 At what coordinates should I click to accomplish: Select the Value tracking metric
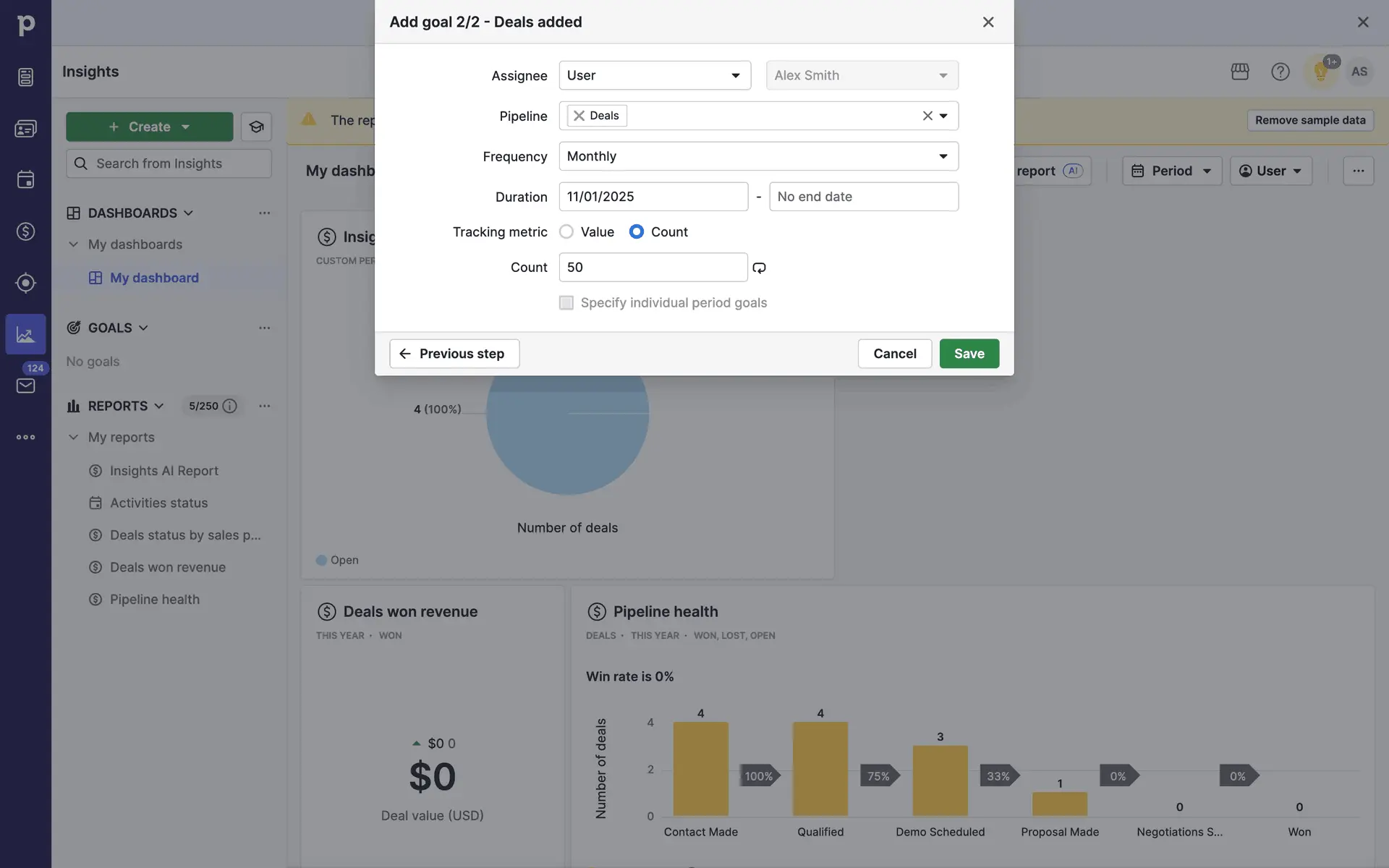coord(566,231)
